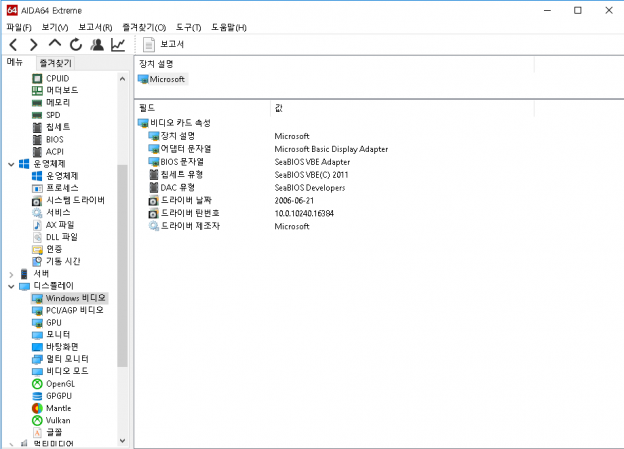Select the Mantle colored circle icon
Screen dimensions: 624x449
pos(37,408)
